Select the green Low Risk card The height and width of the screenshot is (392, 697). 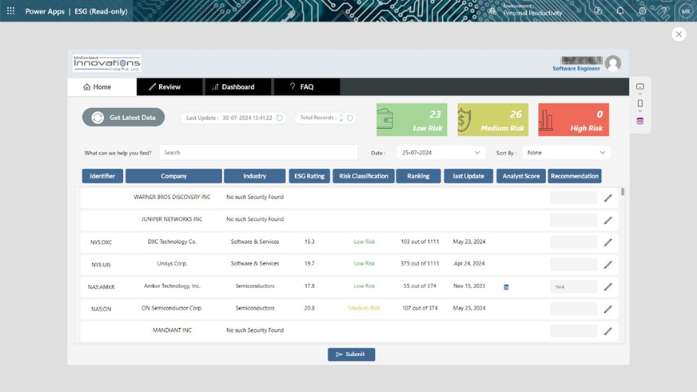pos(412,120)
